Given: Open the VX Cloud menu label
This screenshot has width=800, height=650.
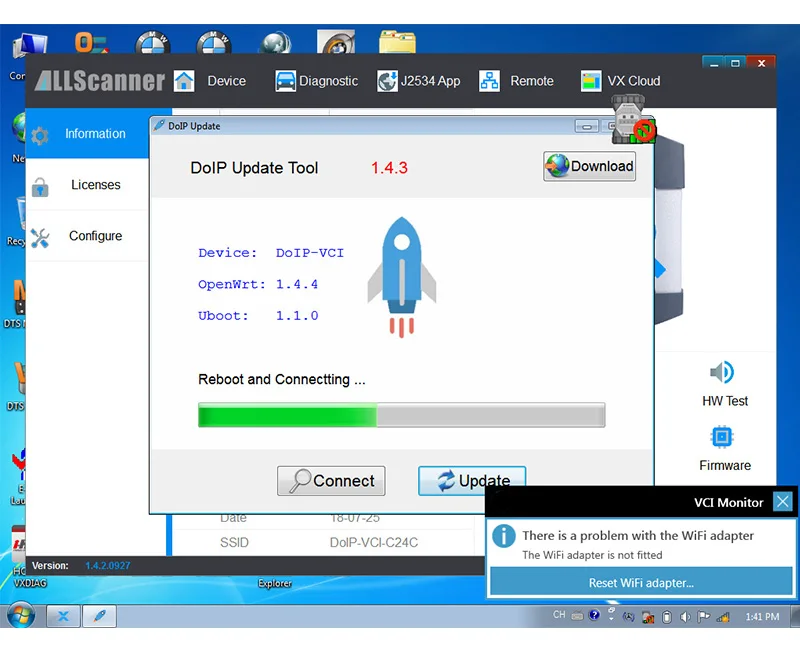Looking at the screenshot, I should 634,81.
